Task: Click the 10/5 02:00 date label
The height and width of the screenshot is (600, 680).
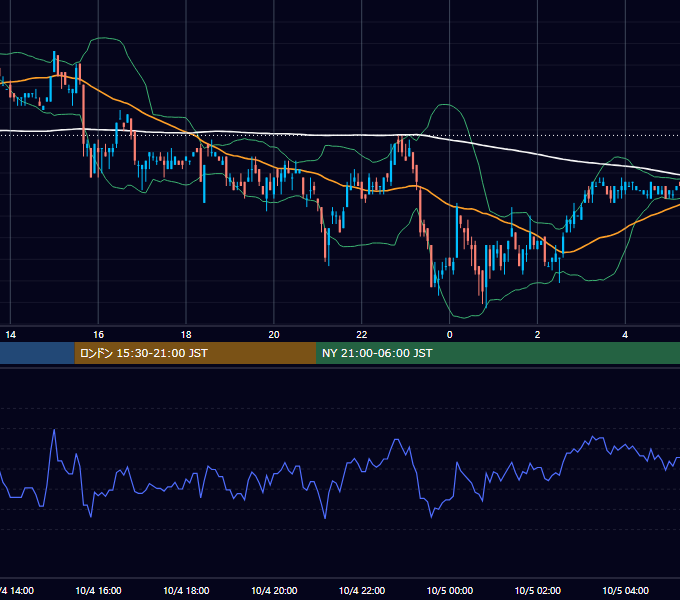Action: coord(537,590)
